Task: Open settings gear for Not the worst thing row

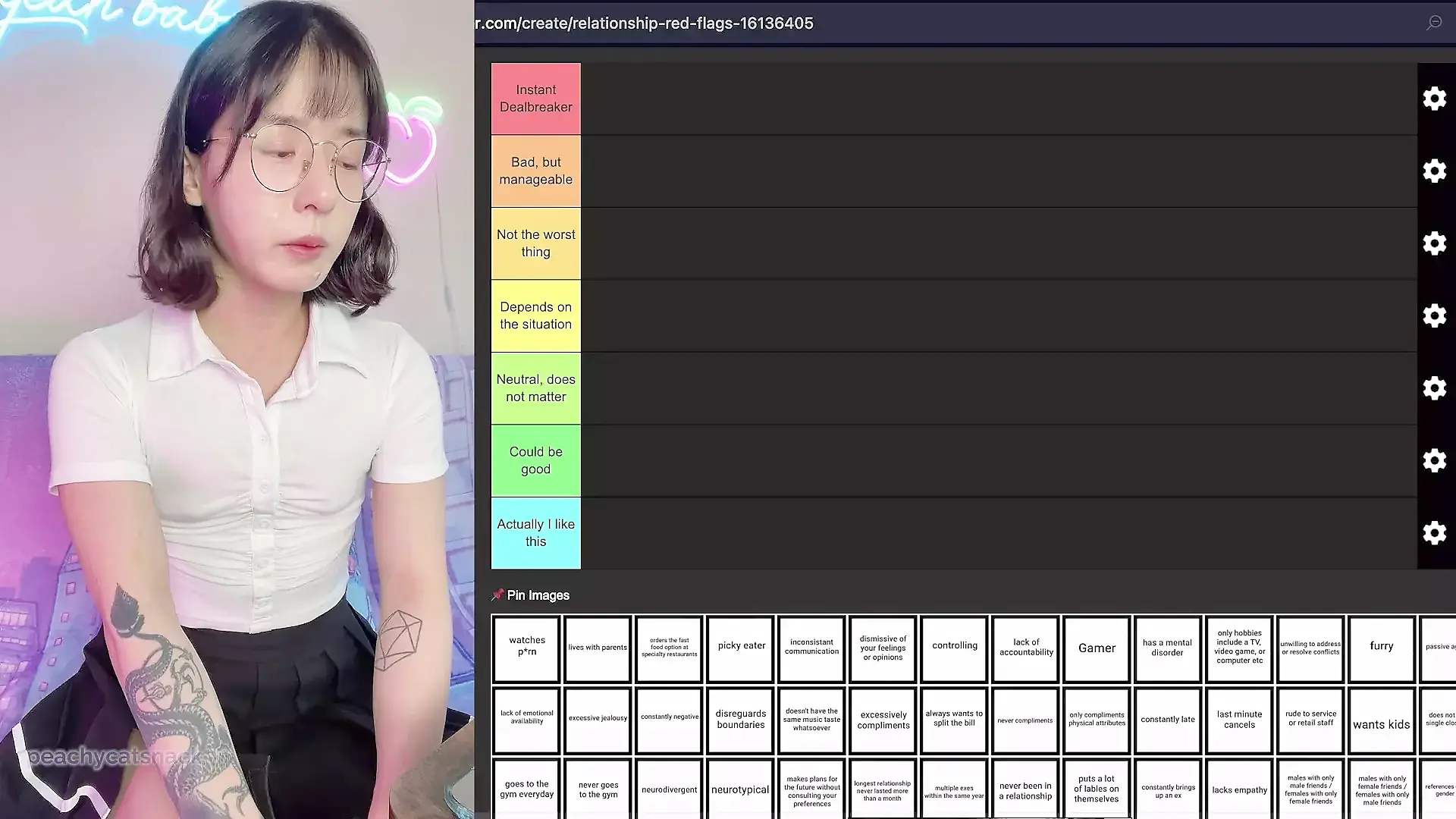Action: pyautogui.click(x=1434, y=243)
